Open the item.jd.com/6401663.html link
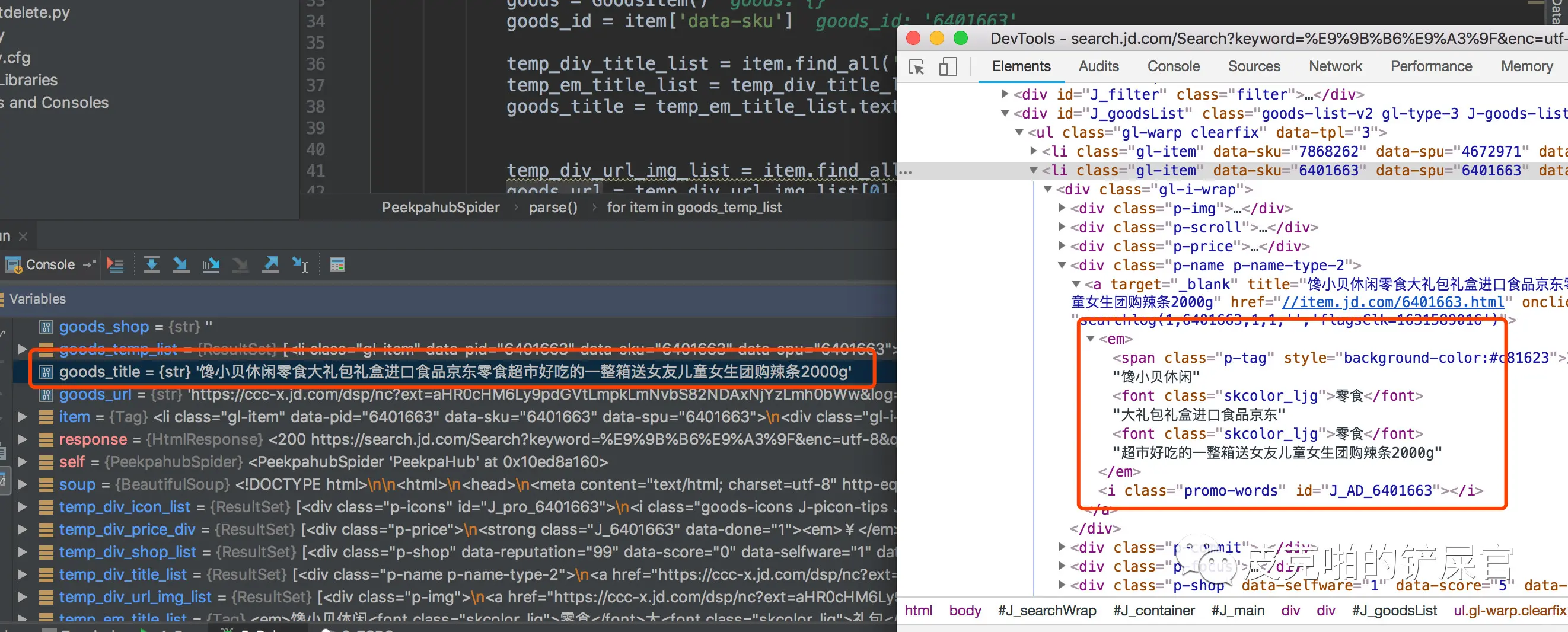 pyautogui.click(x=1392, y=302)
